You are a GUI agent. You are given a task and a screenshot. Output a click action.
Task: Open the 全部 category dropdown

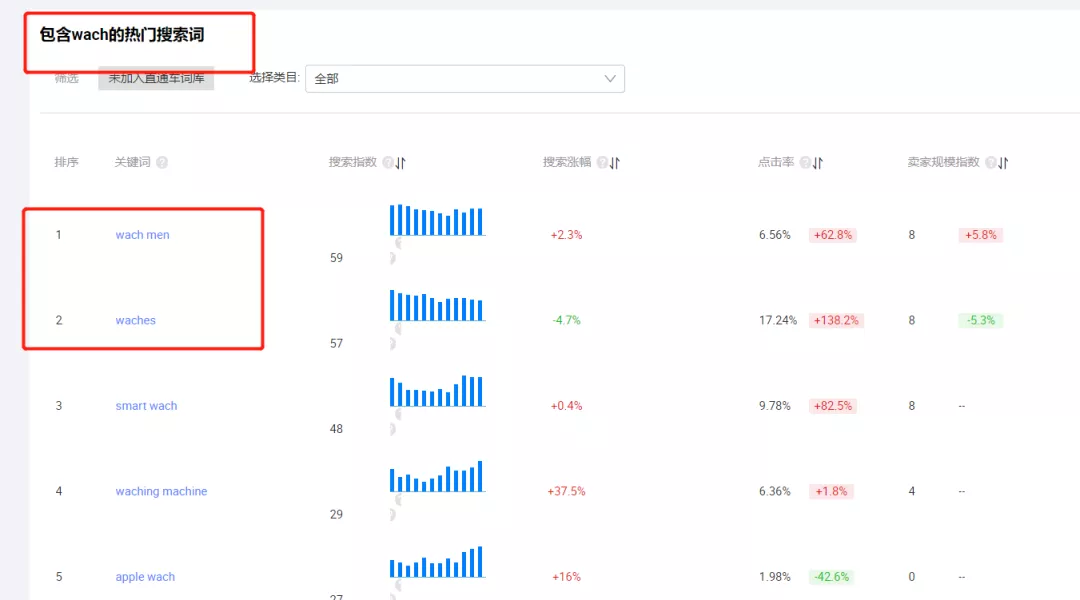click(465, 78)
